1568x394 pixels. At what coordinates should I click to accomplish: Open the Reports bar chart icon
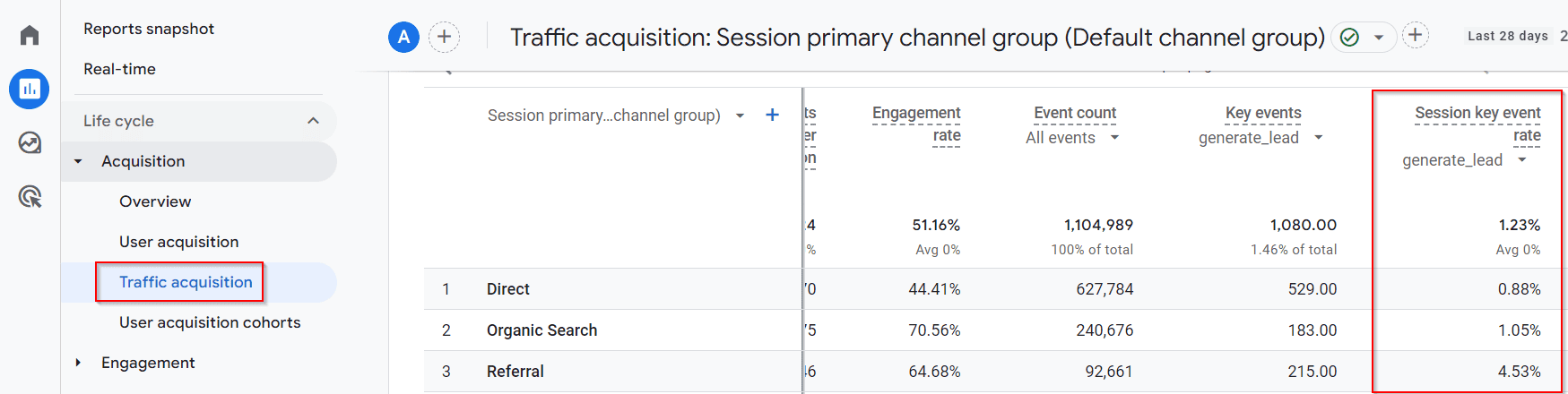click(30, 89)
